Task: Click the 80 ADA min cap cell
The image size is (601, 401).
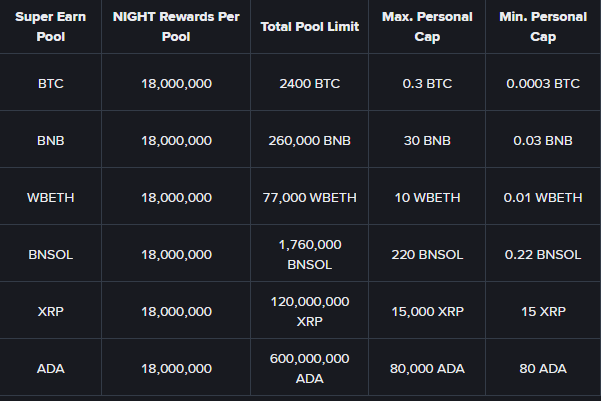Action: [x=543, y=368]
